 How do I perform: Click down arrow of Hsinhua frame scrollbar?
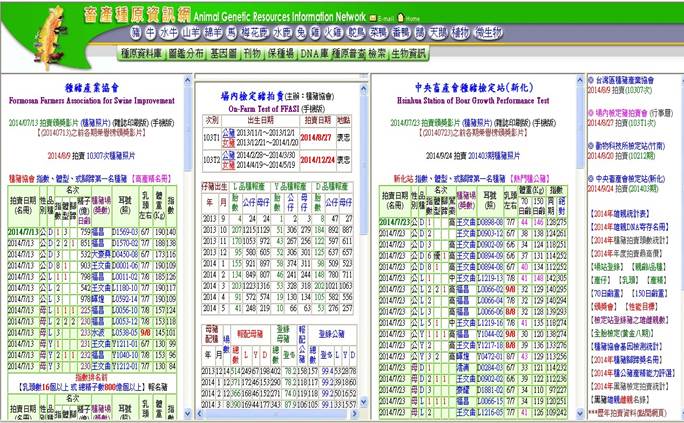pos(580,412)
